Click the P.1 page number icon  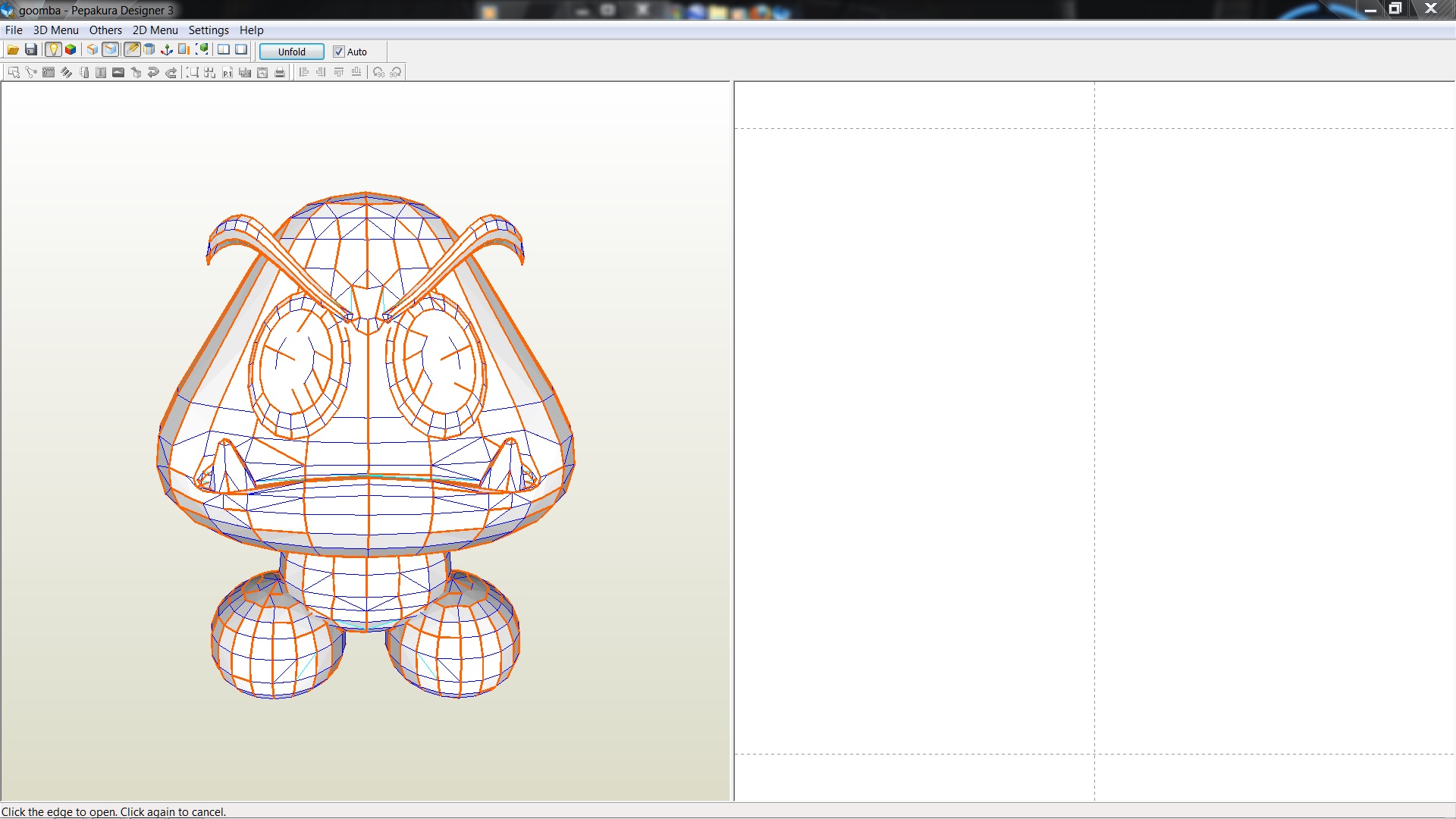click(227, 73)
